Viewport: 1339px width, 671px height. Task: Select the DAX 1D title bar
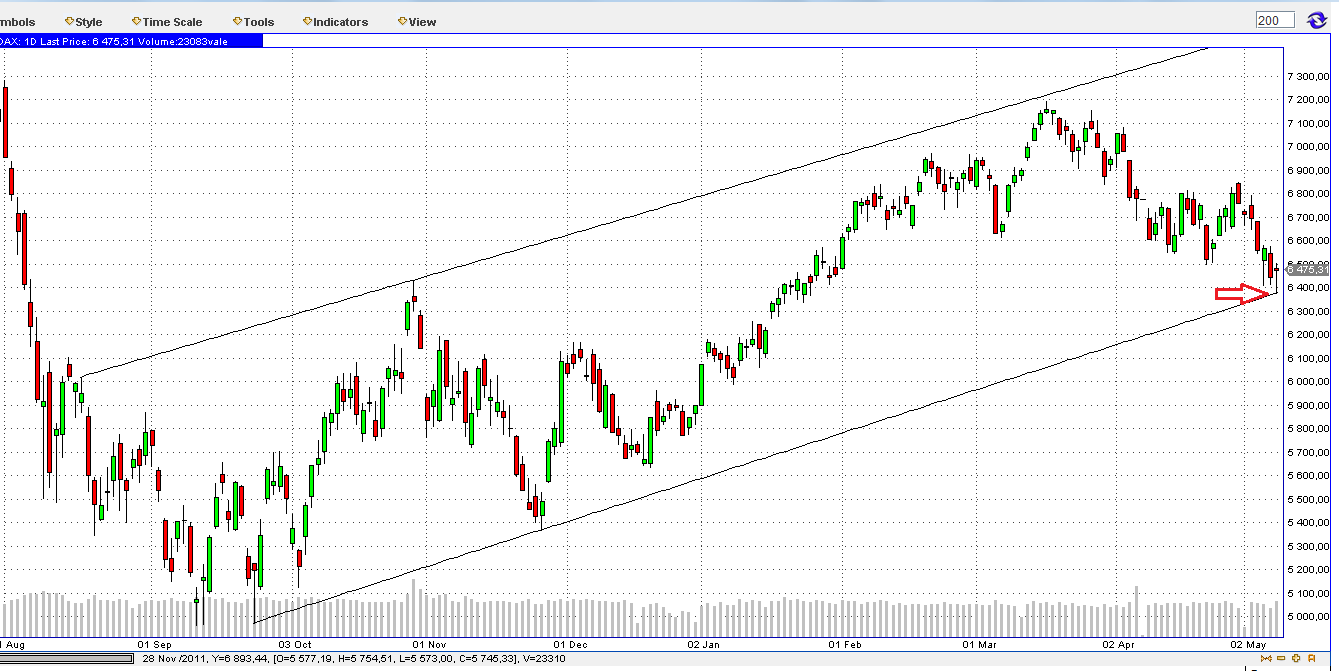point(130,41)
